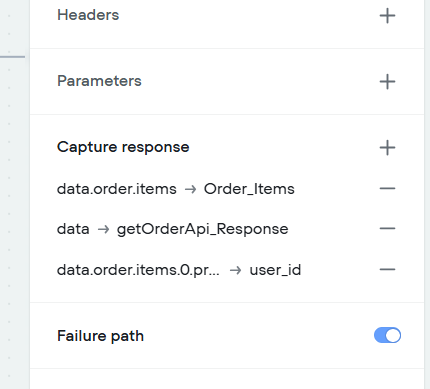This screenshot has height=389, width=430.
Task: Click the Failure path label
Action: point(100,336)
